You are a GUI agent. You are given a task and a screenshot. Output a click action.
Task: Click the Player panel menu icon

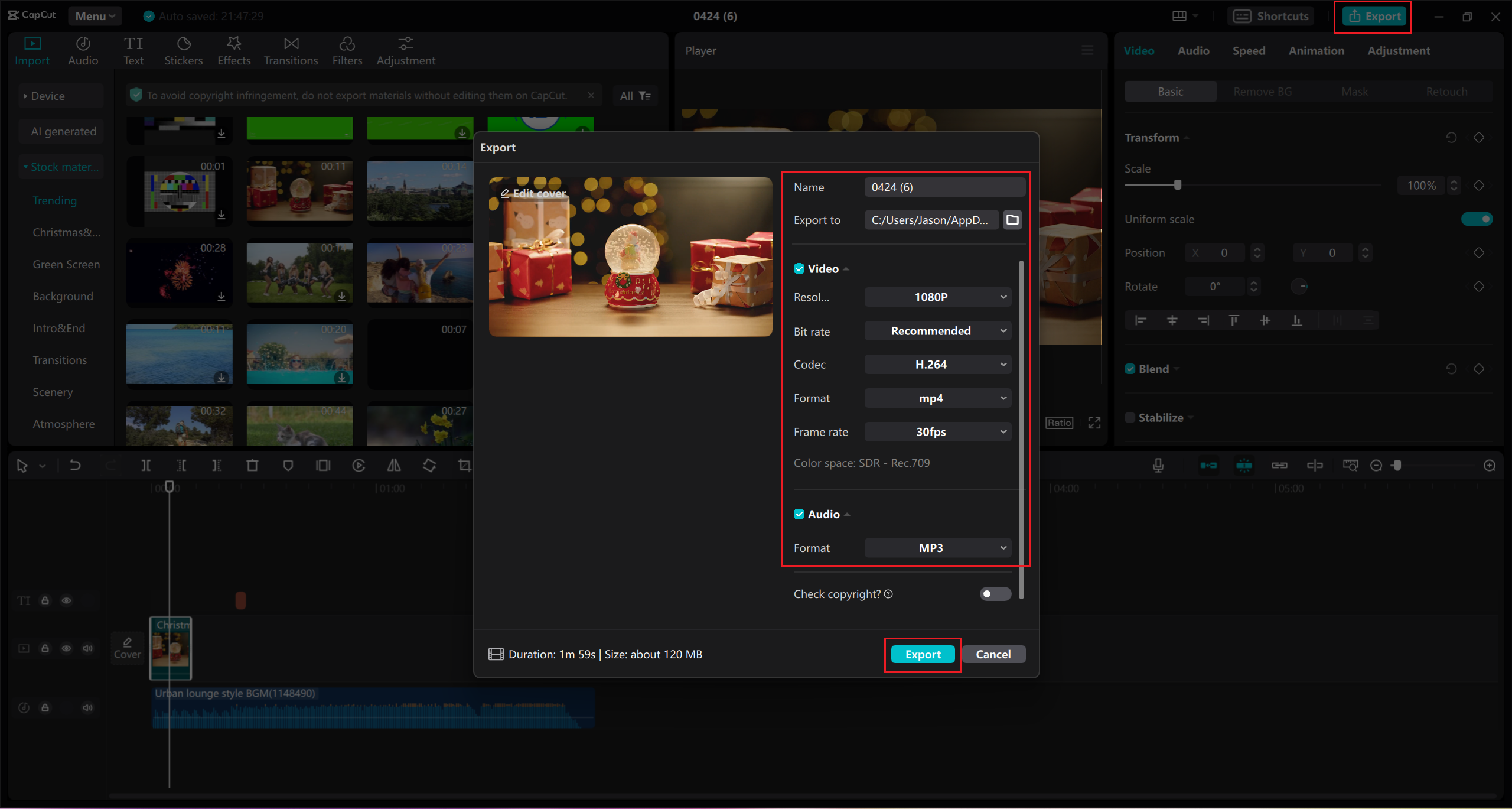(1087, 50)
